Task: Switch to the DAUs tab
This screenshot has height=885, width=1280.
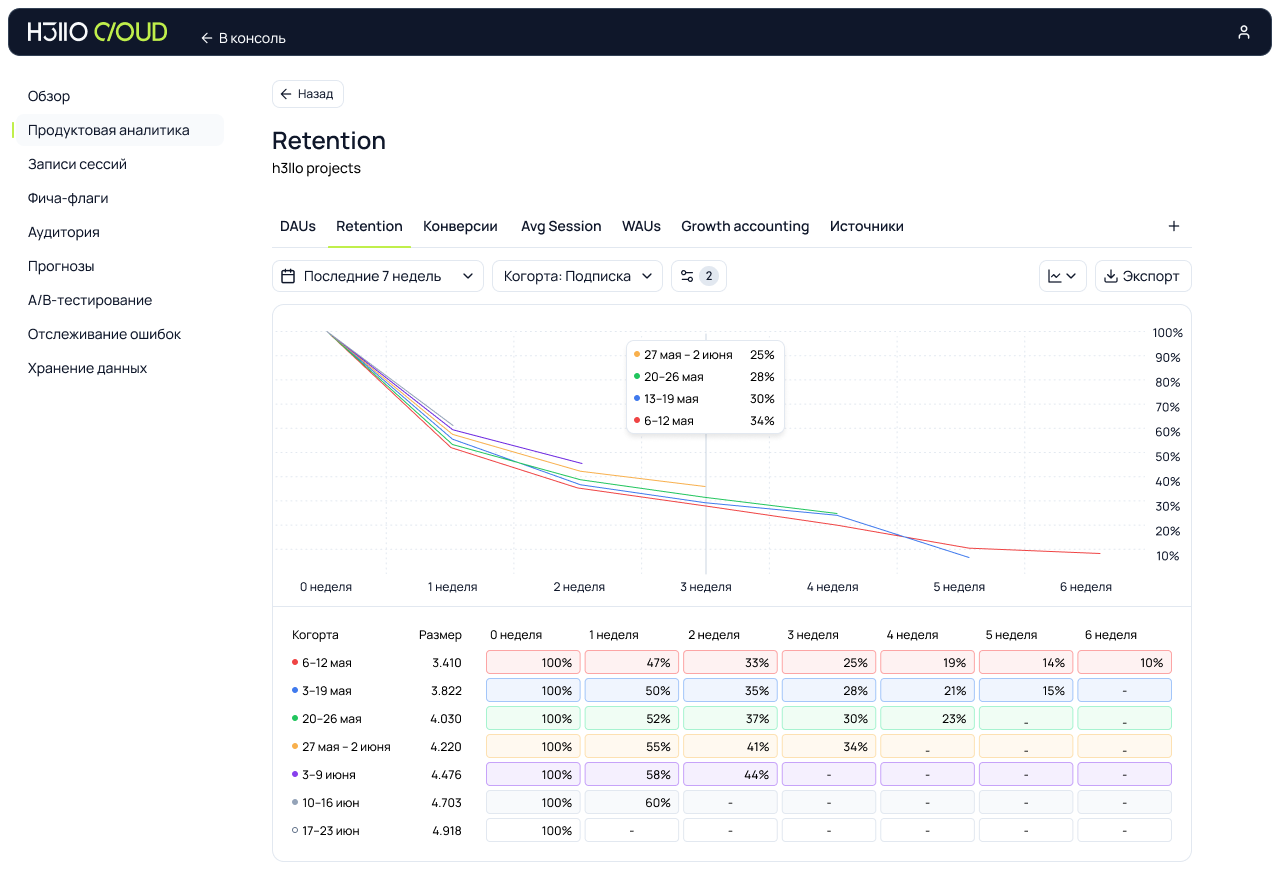Action: [x=298, y=226]
